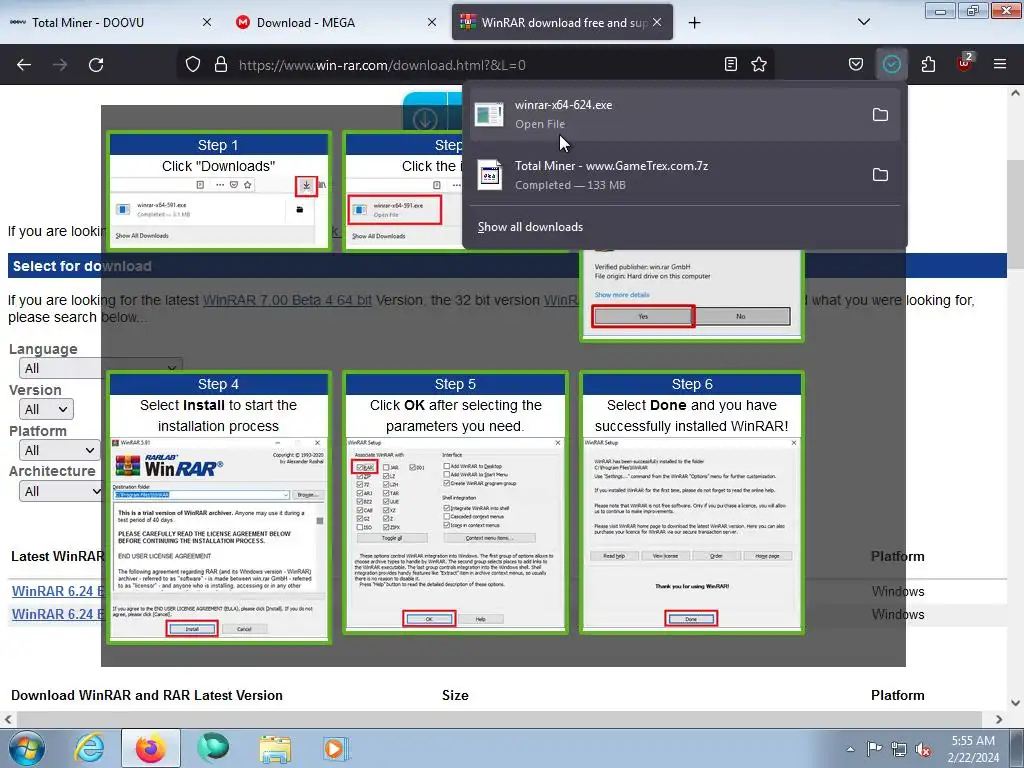Click the Firefox taskbar icon

point(150,748)
